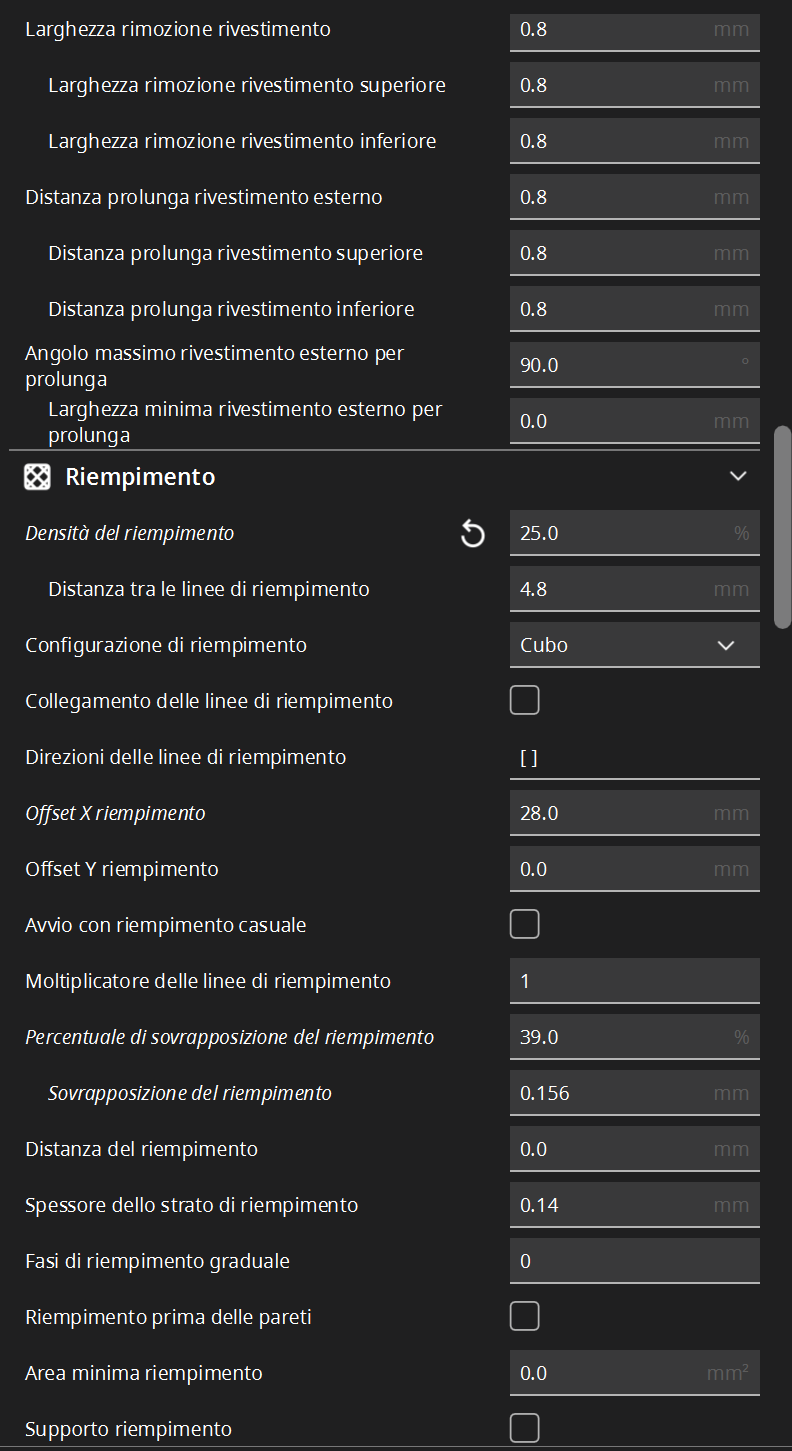The width and height of the screenshot is (792, 1451).
Task: Click the Riempimento infill category icon
Action: [37, 477]
